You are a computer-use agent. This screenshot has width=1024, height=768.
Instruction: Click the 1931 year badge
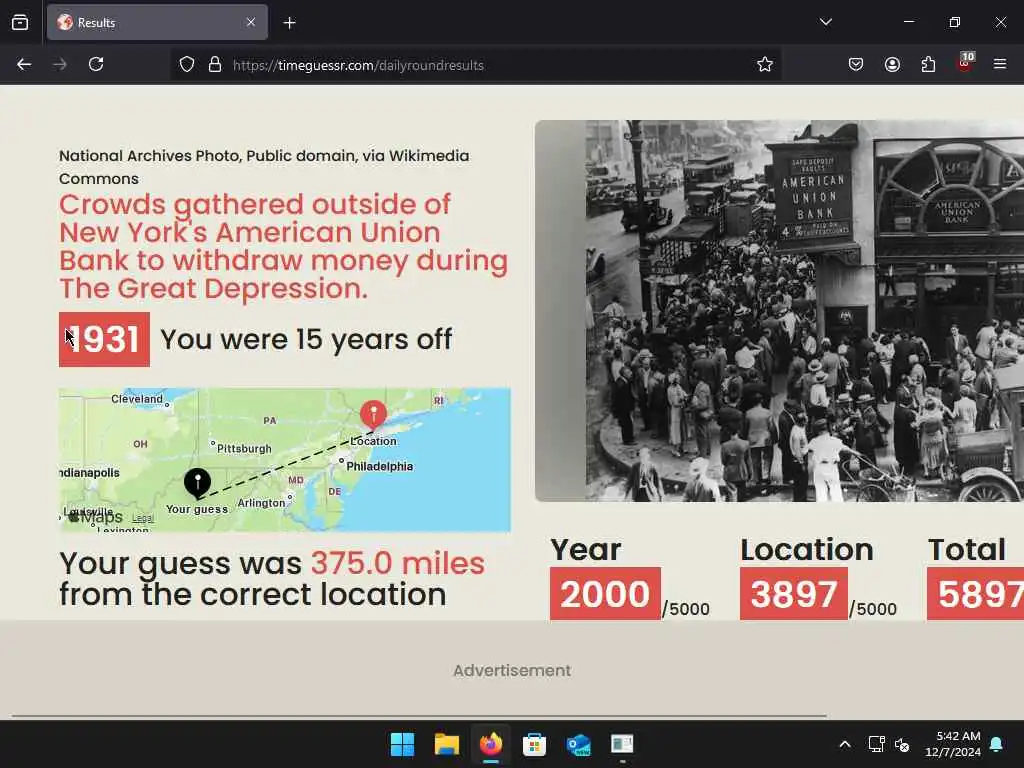104,339
